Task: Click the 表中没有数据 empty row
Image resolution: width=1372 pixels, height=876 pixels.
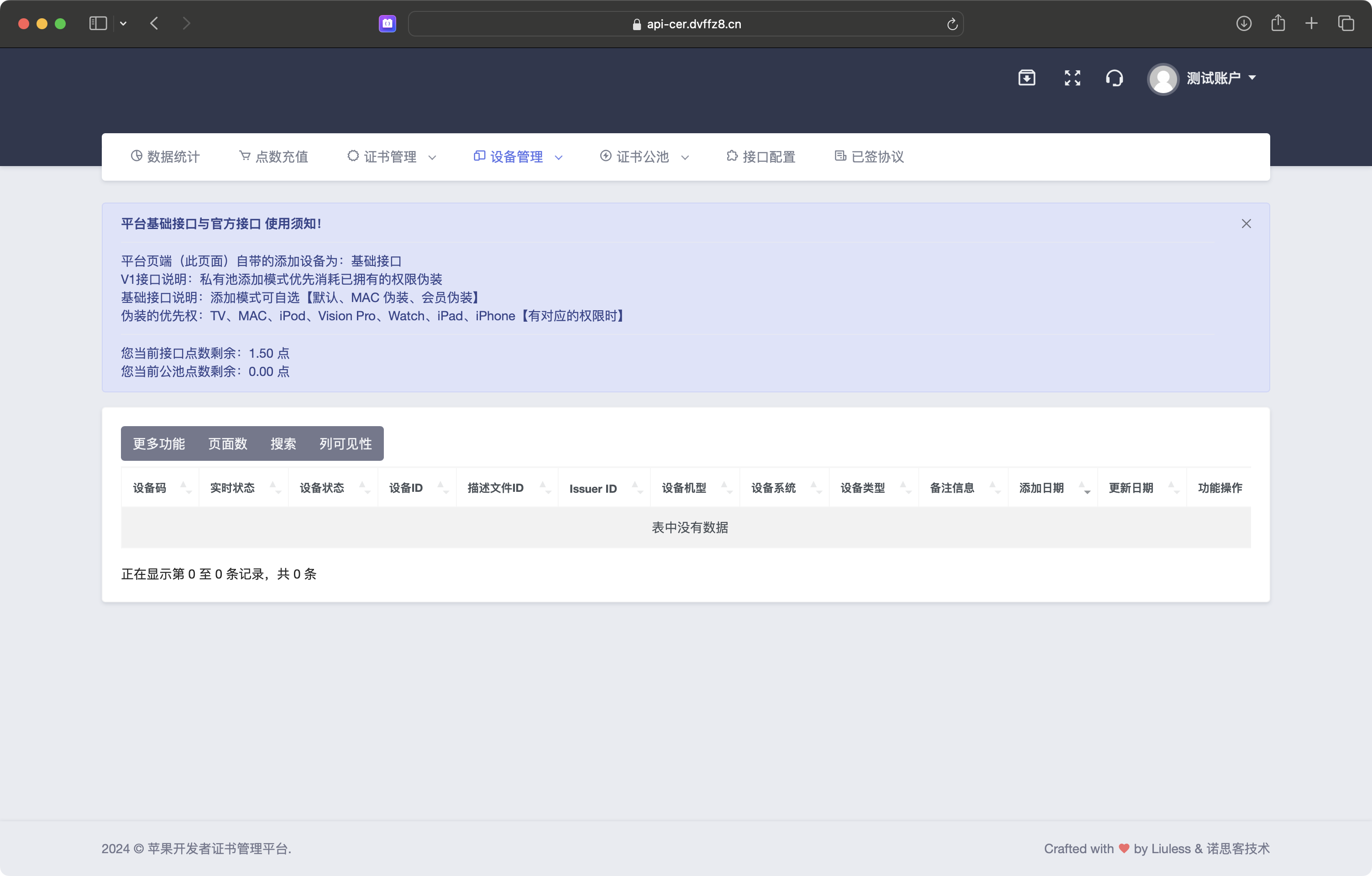Action: click(x=686, y=528)
